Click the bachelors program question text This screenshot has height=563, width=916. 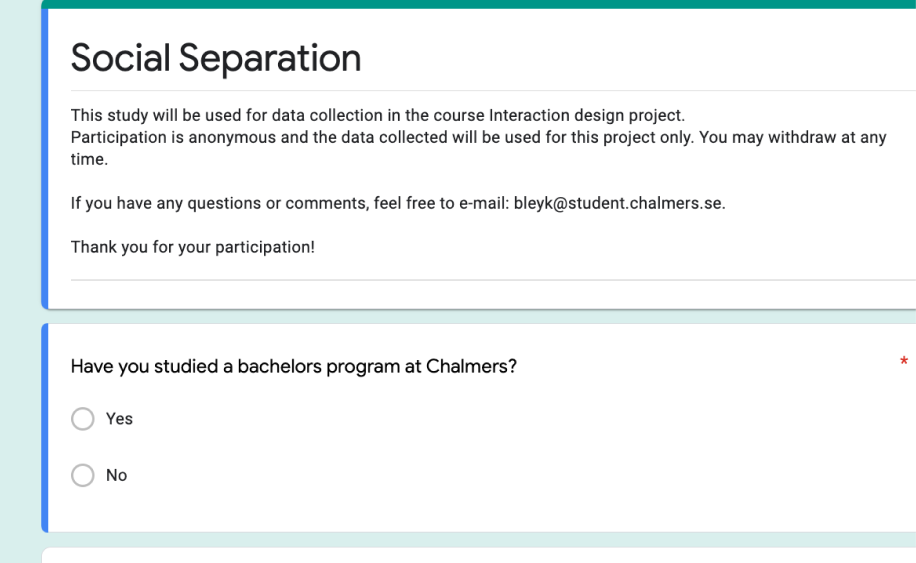[294, 367]
